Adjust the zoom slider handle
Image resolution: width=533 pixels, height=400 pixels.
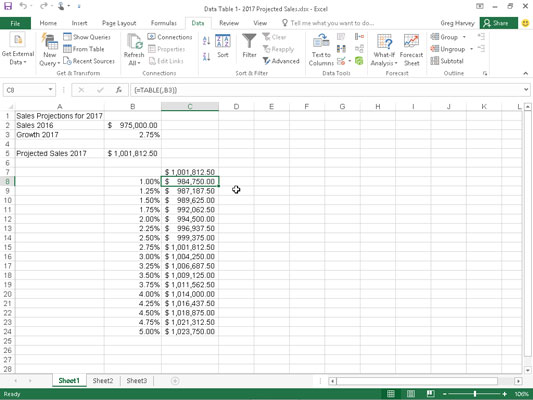[475, 394]
